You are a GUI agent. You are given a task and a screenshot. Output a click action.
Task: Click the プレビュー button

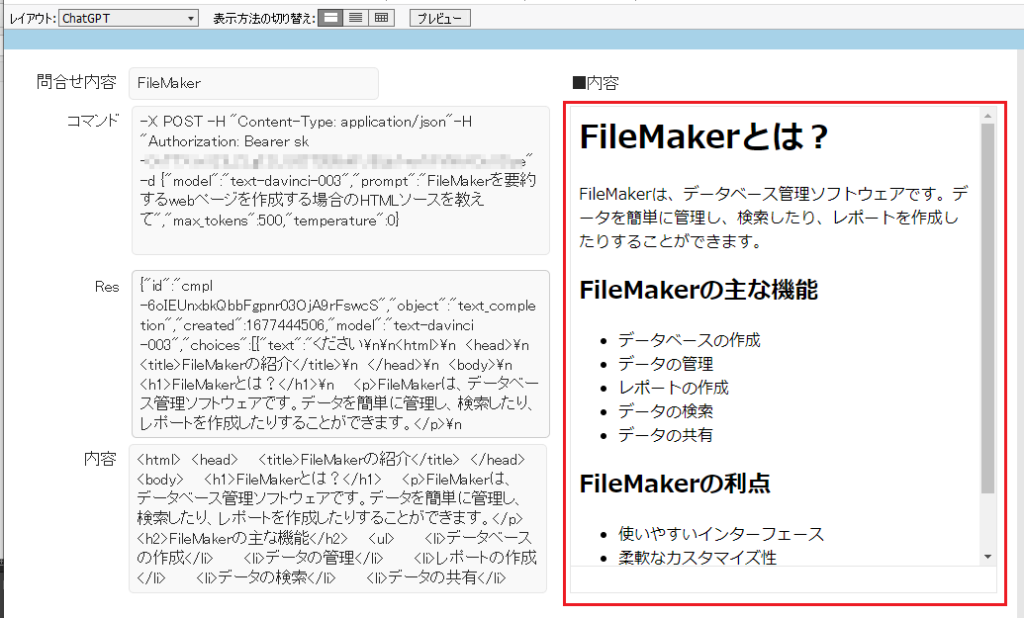click(439, 18)
